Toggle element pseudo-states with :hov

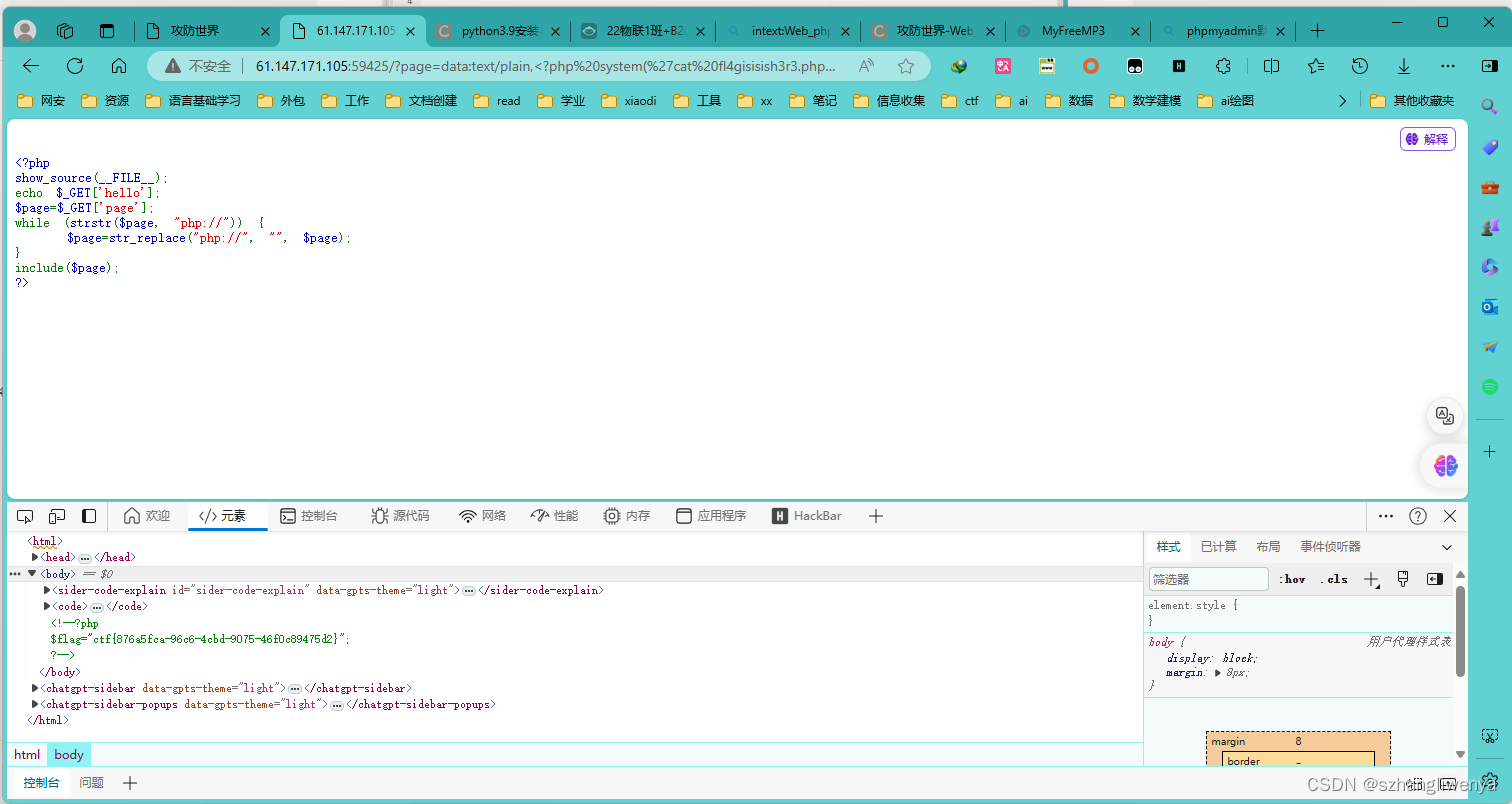point(1292,578)
